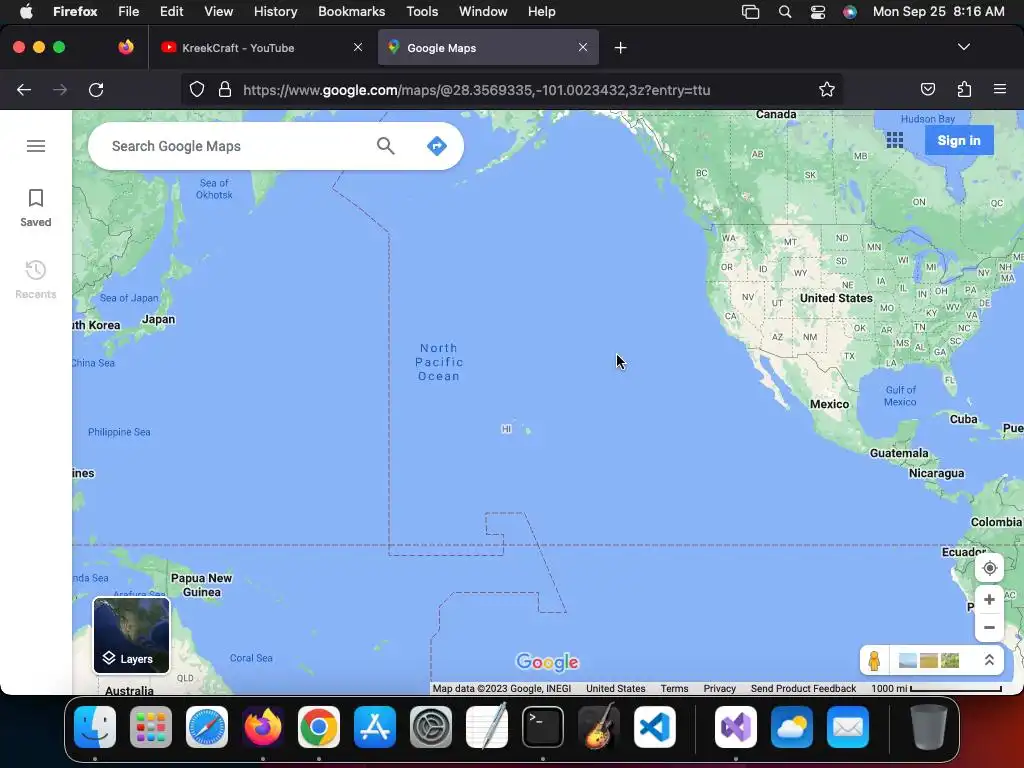Close the KreekCraft YouTube tab
Viewport: 1024px width, 768px height.
pos(358,47)
